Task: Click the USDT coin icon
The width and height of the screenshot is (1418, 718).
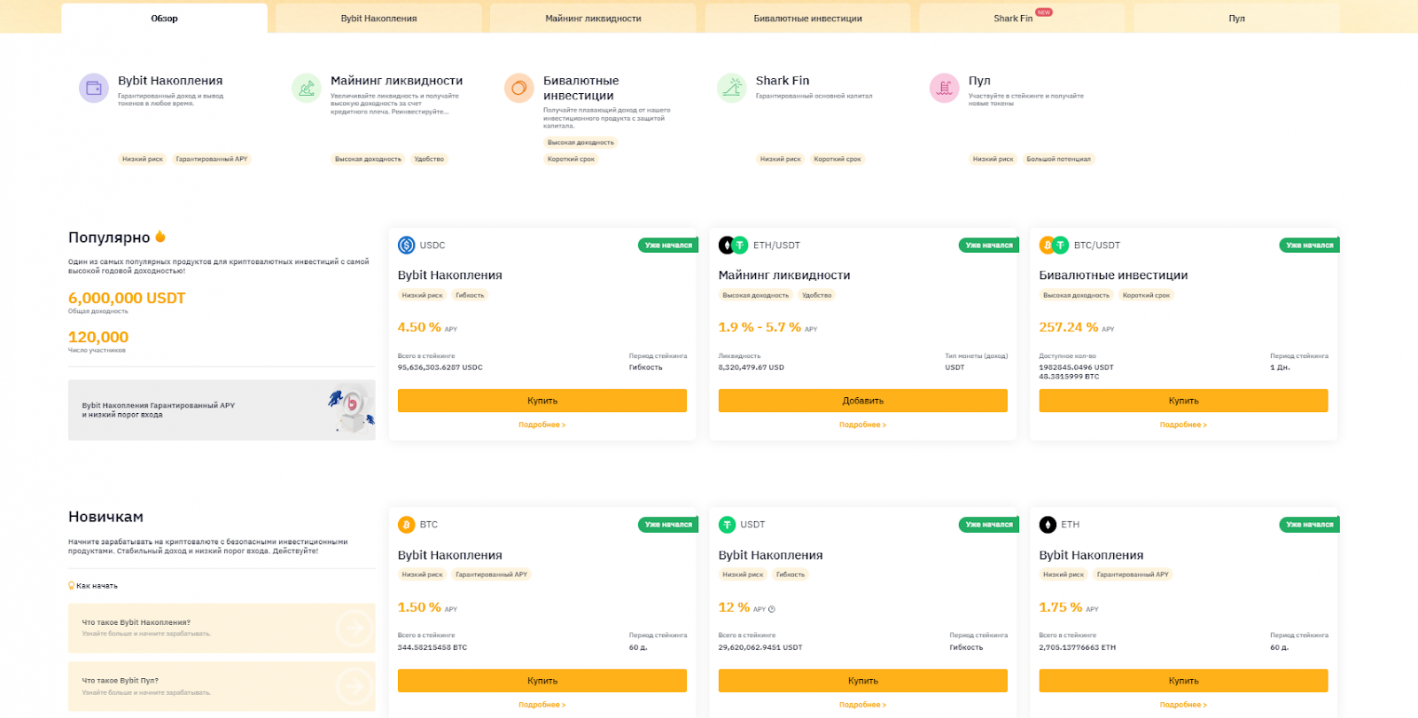Action: [727, 524]
